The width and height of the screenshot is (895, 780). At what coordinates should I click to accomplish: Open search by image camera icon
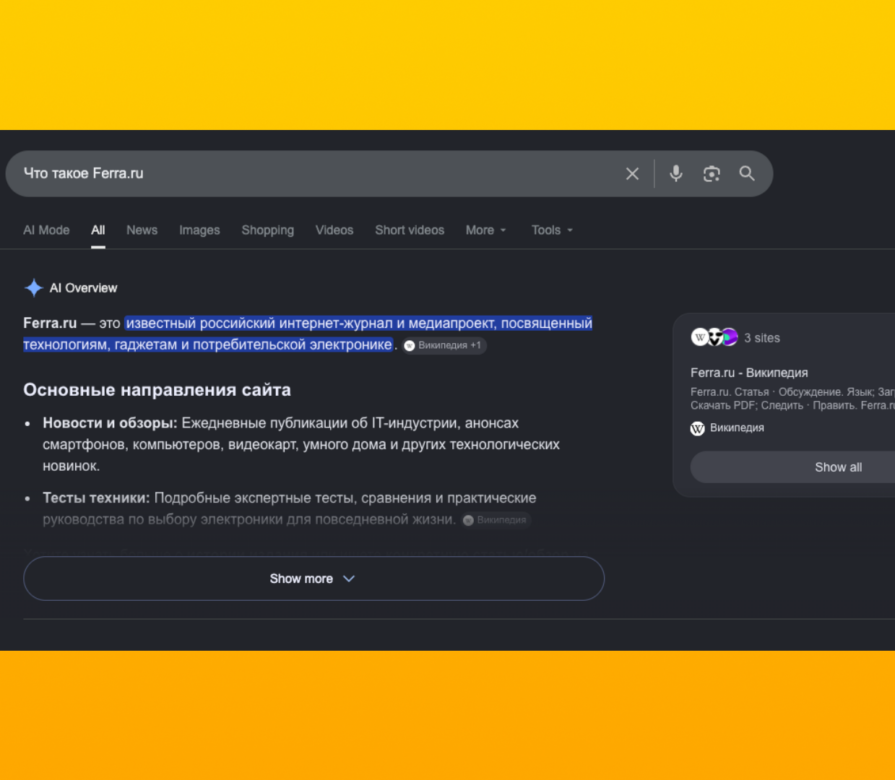[711, 174]
